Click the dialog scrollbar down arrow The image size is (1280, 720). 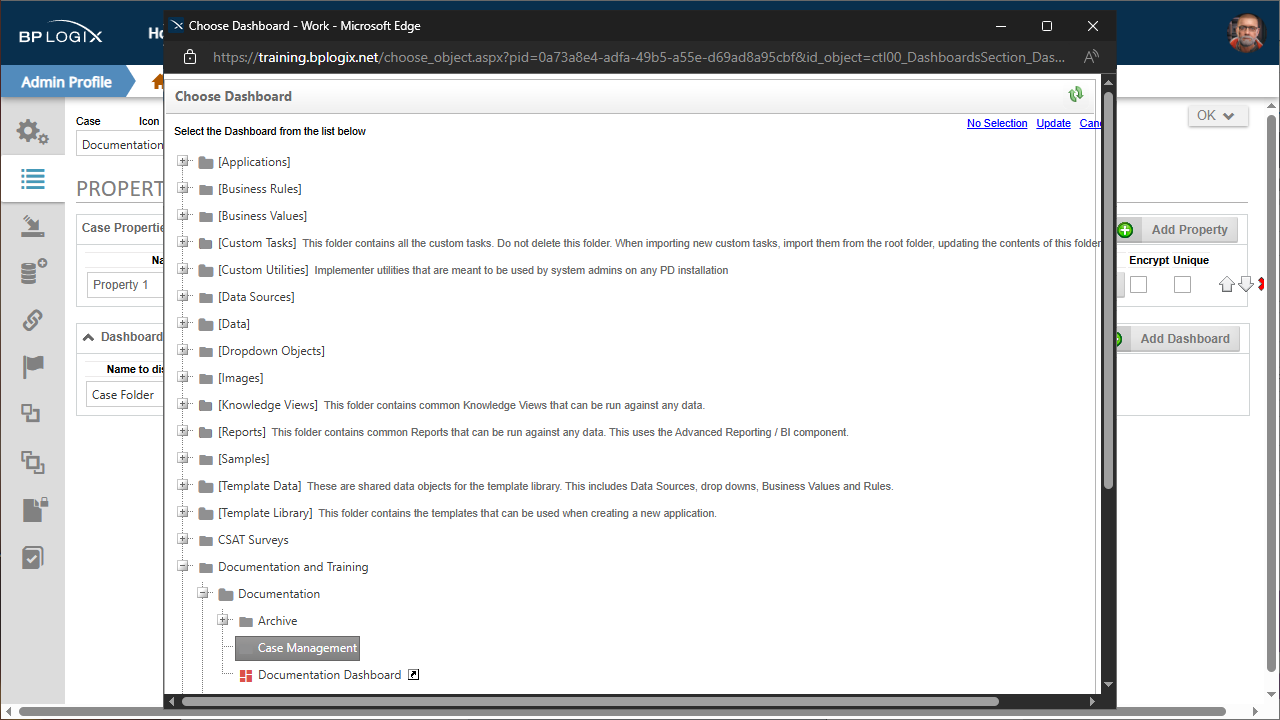[x=1107, y=685]
